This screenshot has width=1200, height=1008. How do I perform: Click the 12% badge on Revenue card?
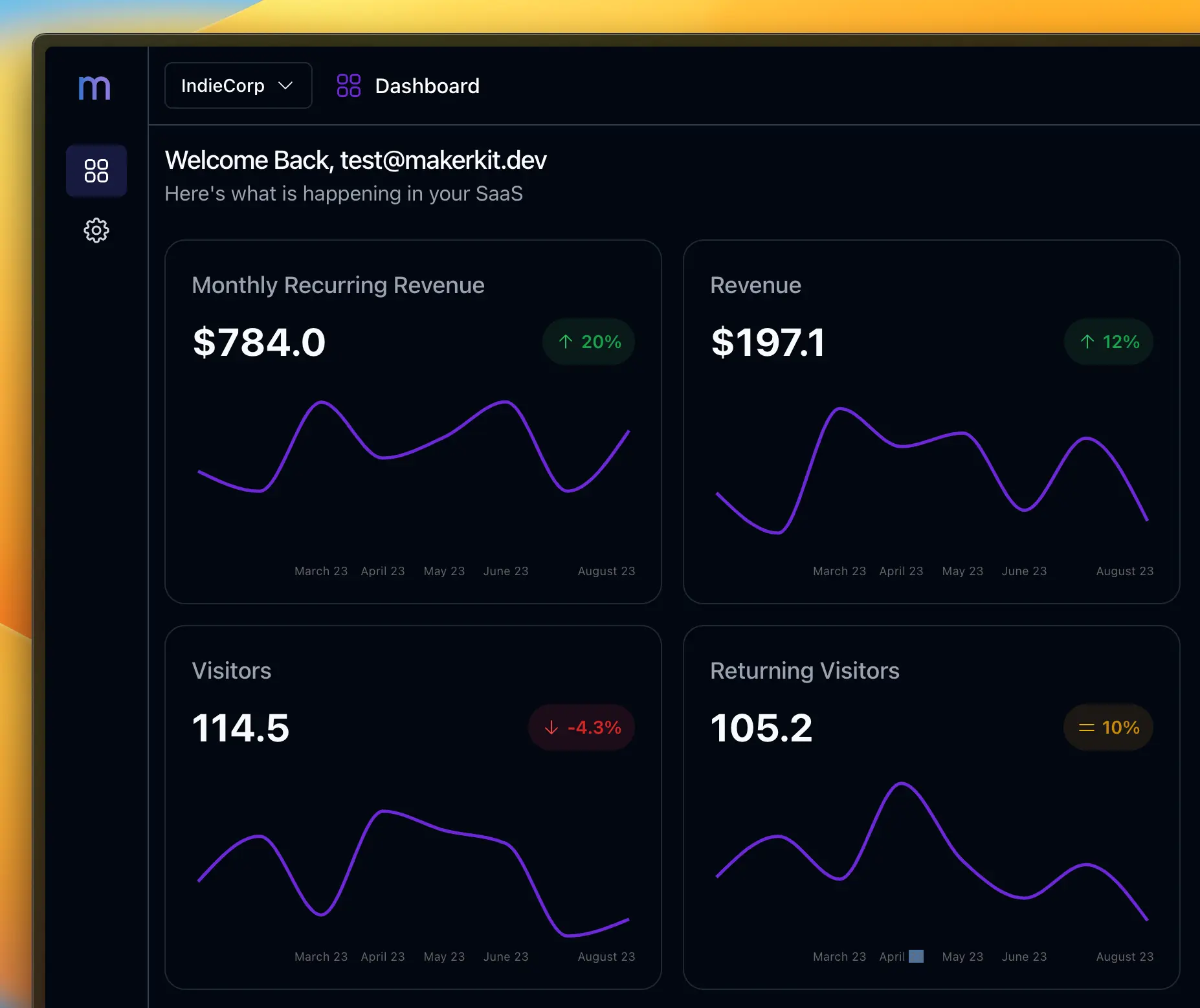1107,341
